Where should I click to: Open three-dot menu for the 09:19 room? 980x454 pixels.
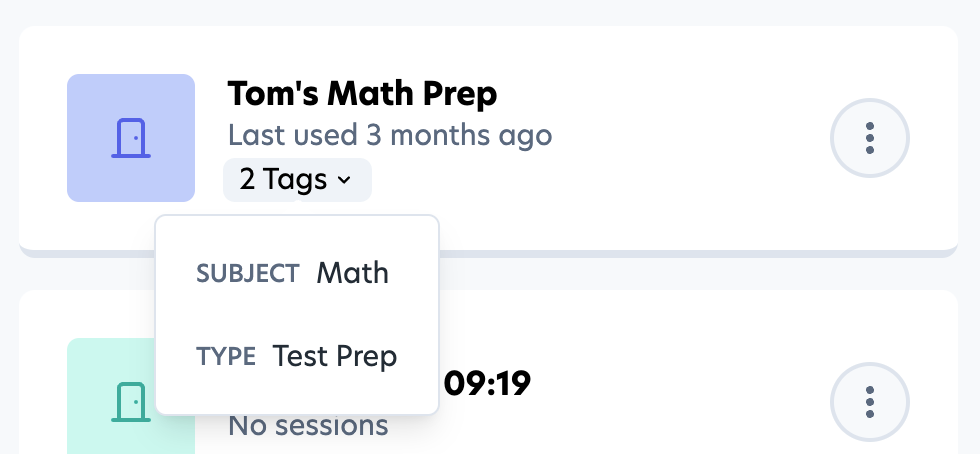[x=870, y=402]
